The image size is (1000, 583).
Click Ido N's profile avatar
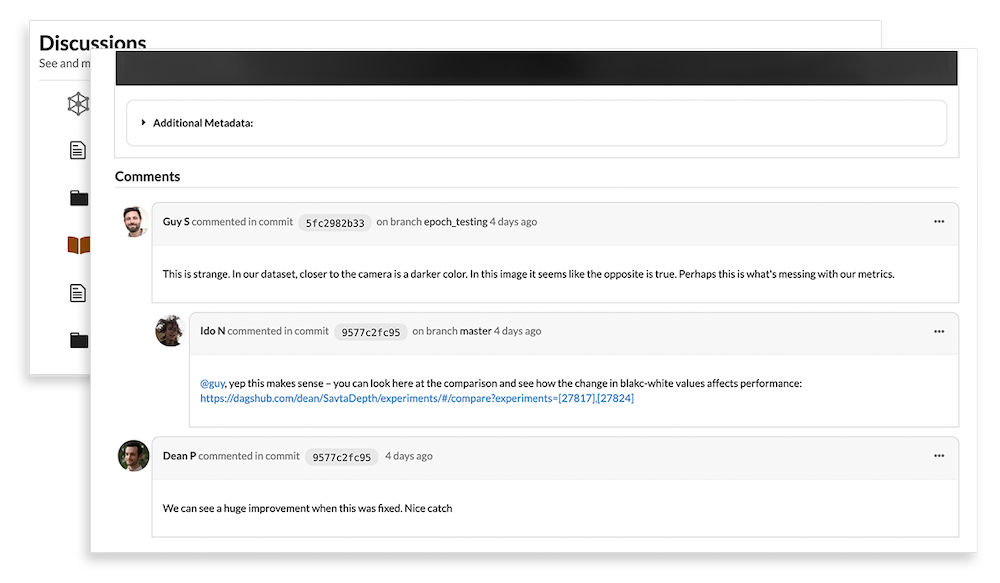click(170, 330)
